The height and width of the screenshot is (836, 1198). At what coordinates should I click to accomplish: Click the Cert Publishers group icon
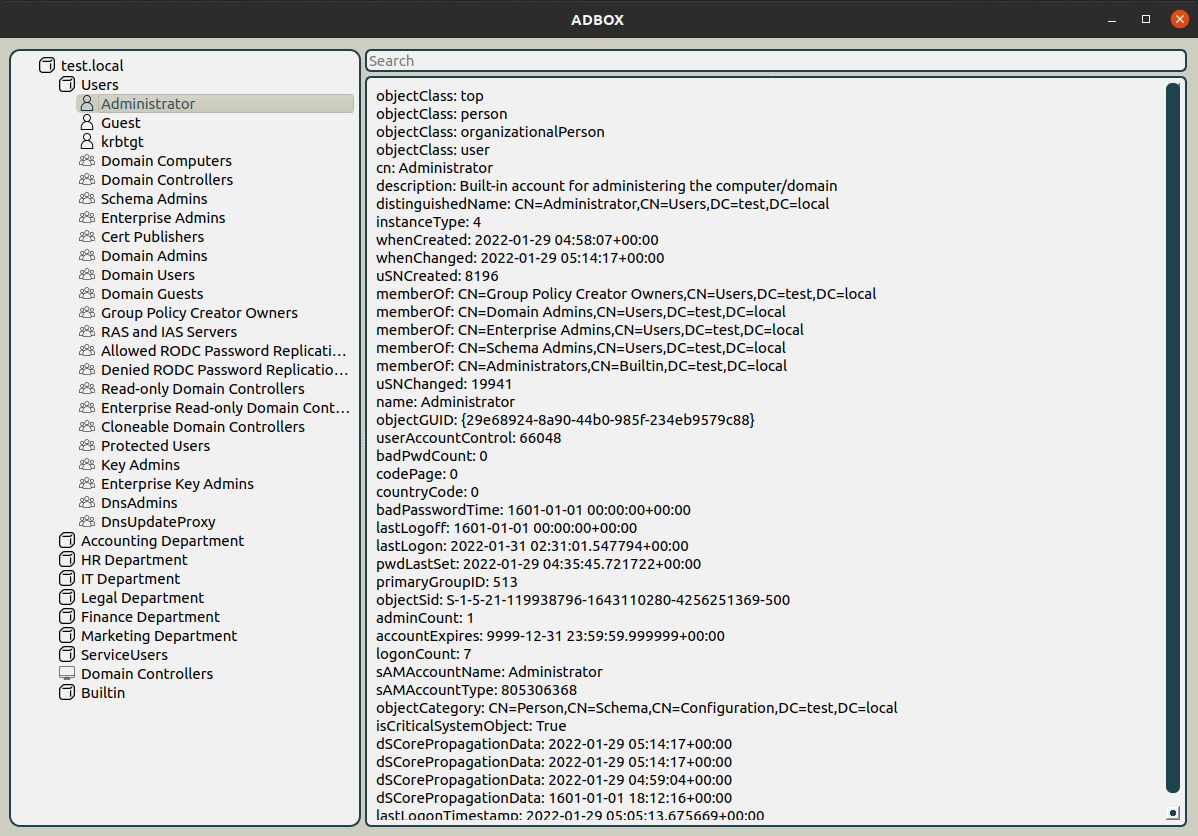[x=87, y=237]
